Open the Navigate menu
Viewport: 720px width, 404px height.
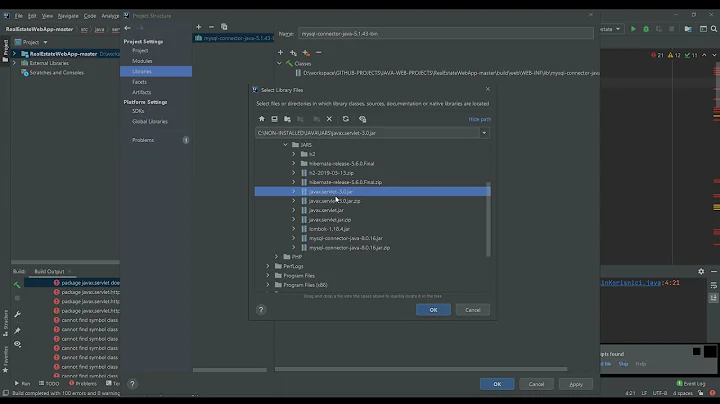[68, 16]
